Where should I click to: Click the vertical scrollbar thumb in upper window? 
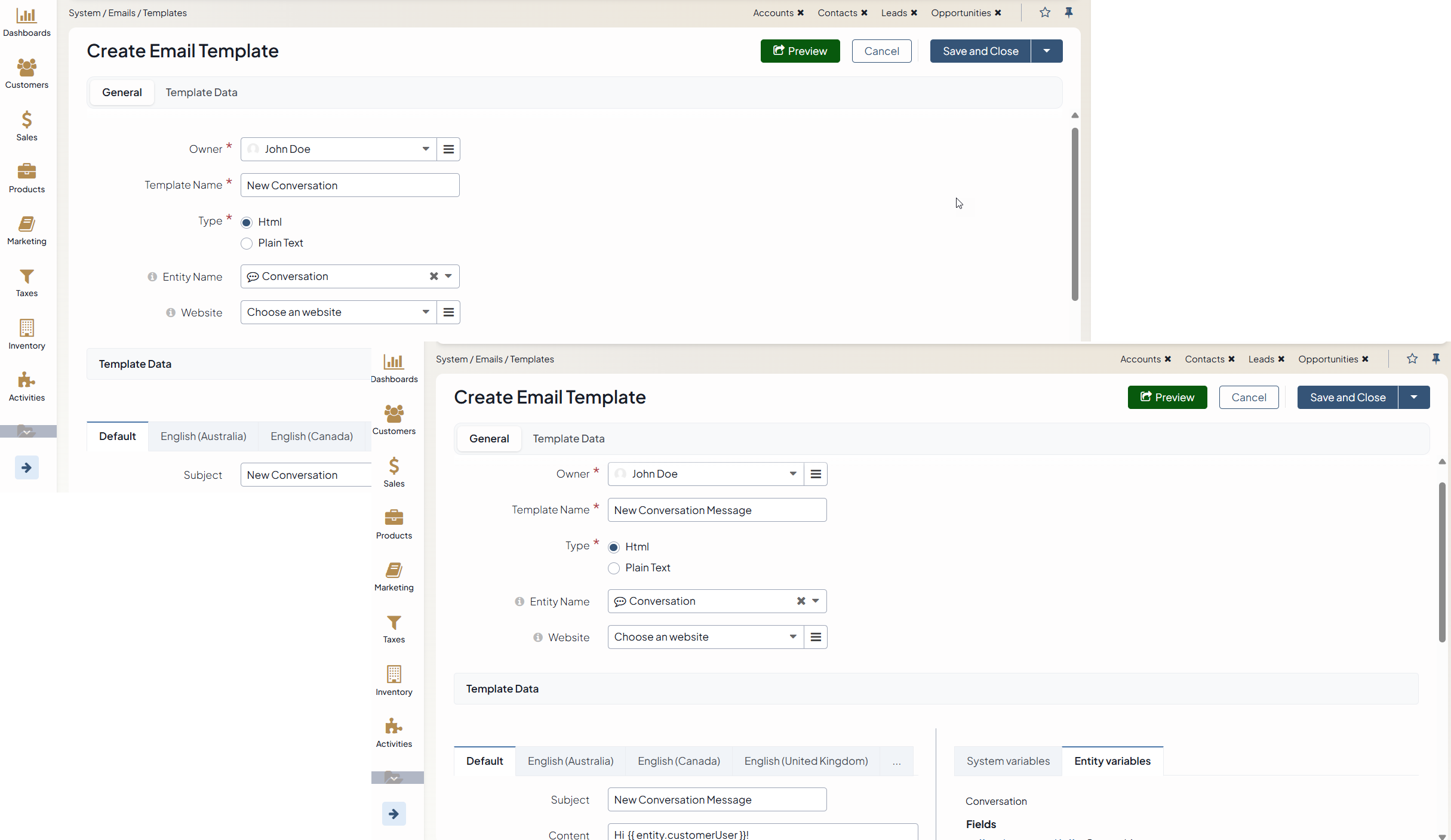[1075, 214]
